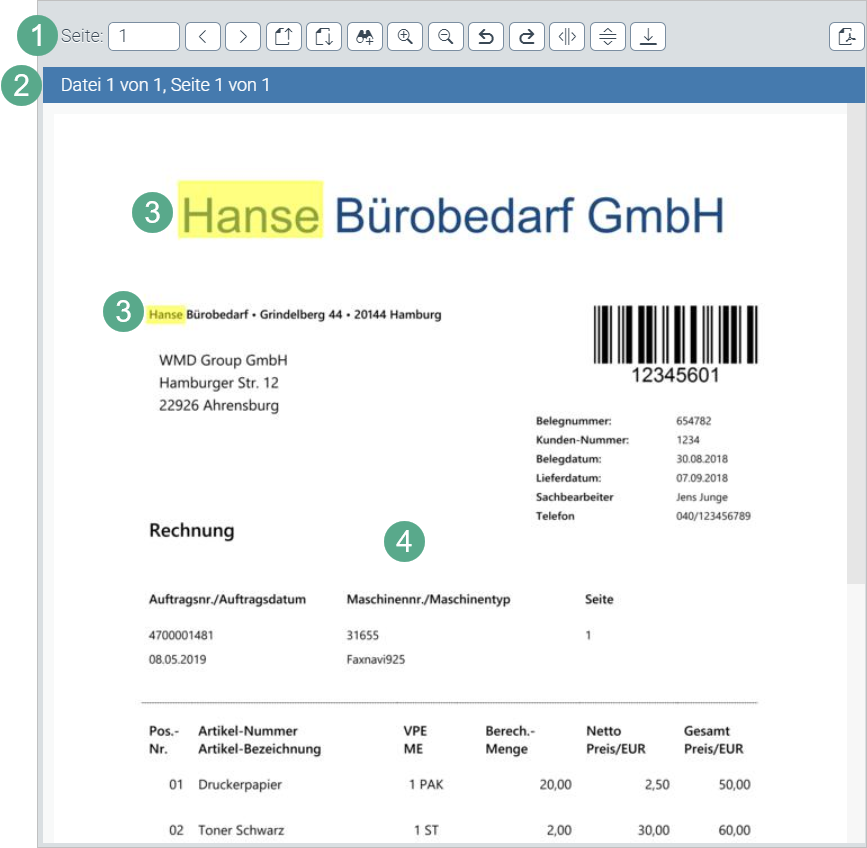Fit the document to page width

click(567, 36)
